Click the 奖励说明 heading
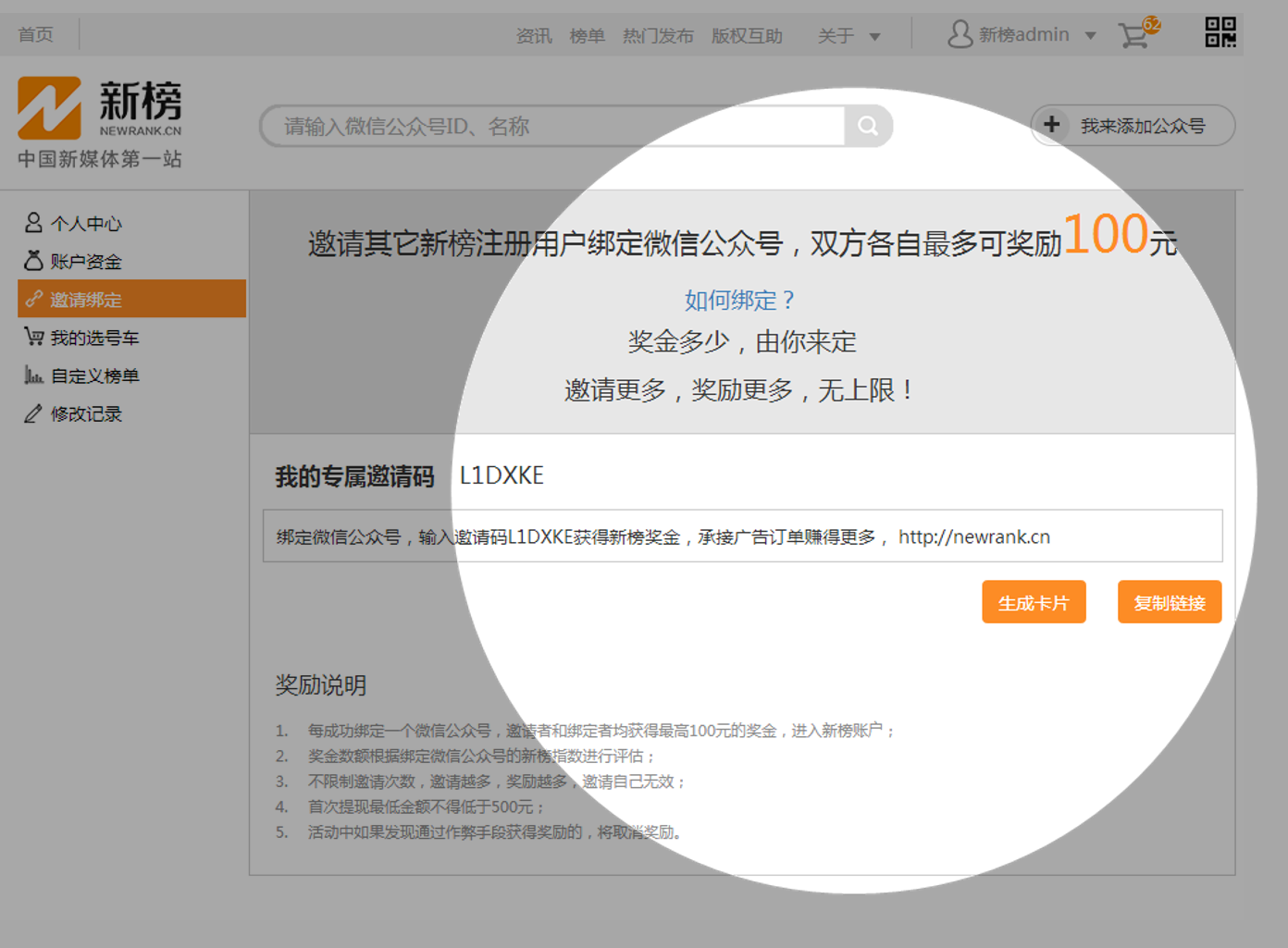This screenshot has width=1288, height=948. point(321,685)
